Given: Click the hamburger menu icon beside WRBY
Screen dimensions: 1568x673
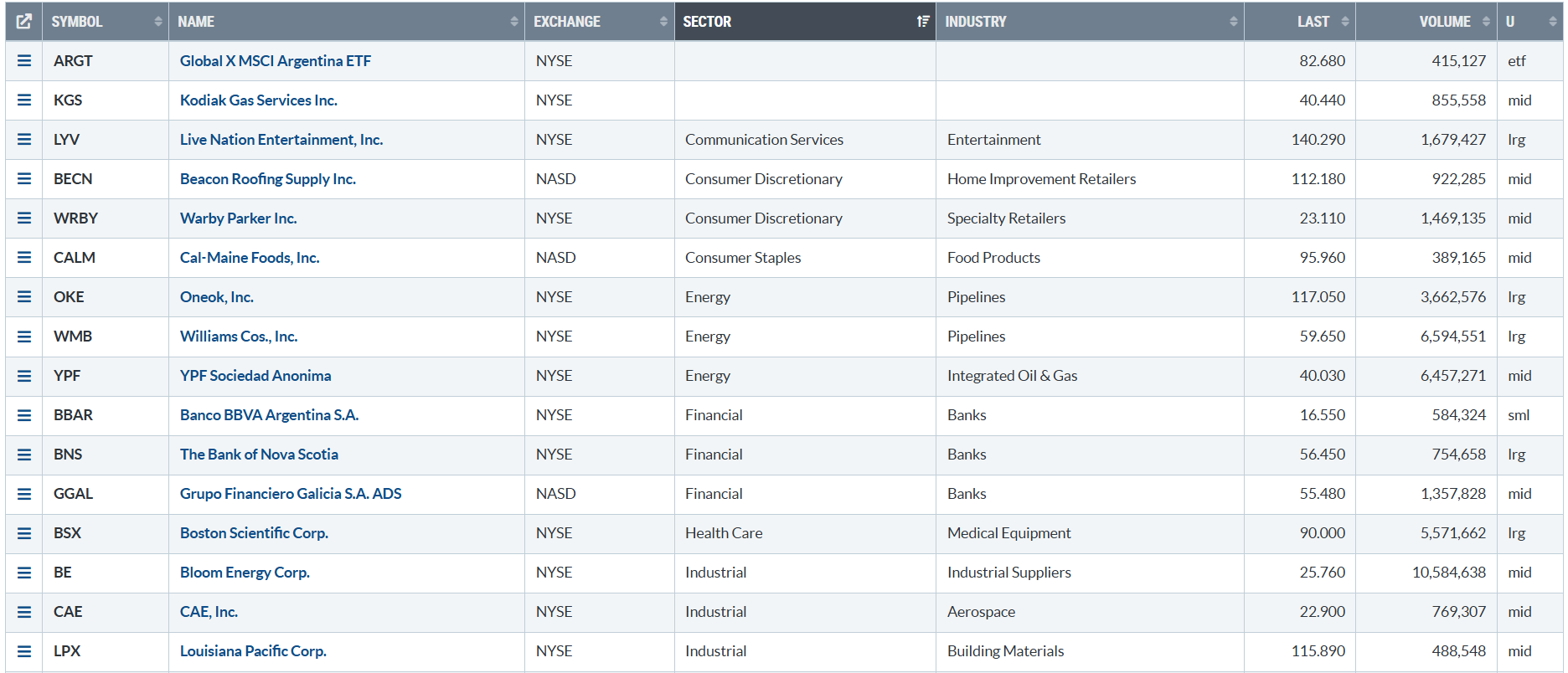Looking at the screenshot, I should coord(24,218).
